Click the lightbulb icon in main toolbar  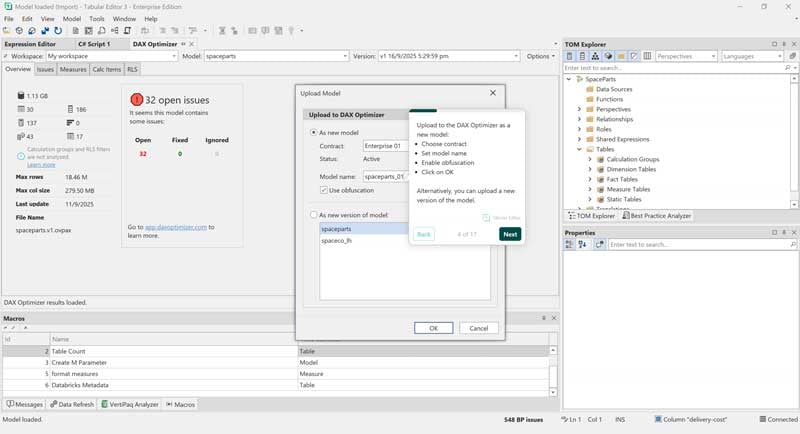[x=291, y=31]
